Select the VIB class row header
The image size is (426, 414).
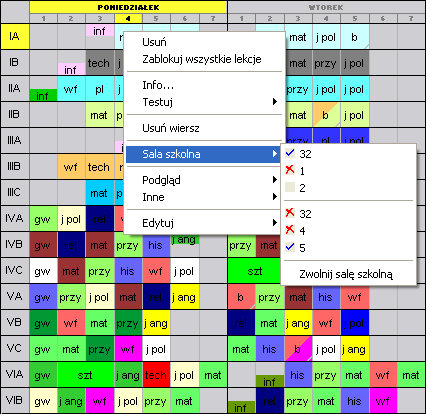[x=15, y=400]
